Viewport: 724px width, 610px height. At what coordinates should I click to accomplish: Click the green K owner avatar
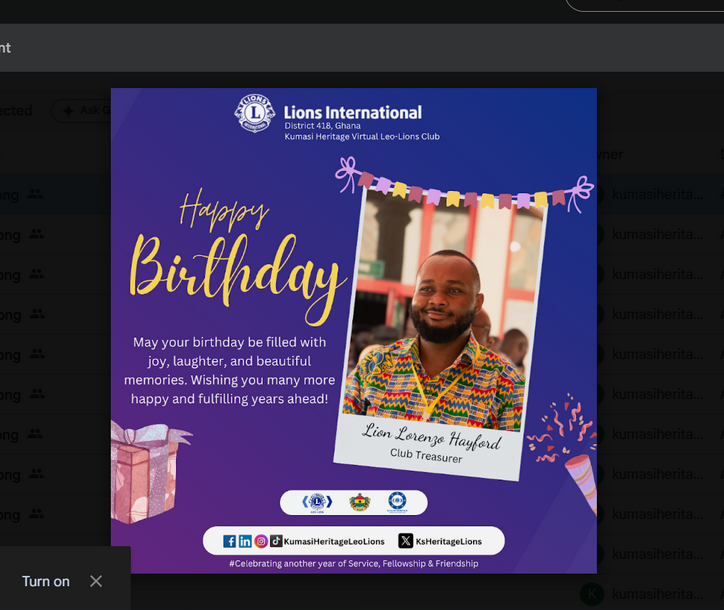point(592,594)
